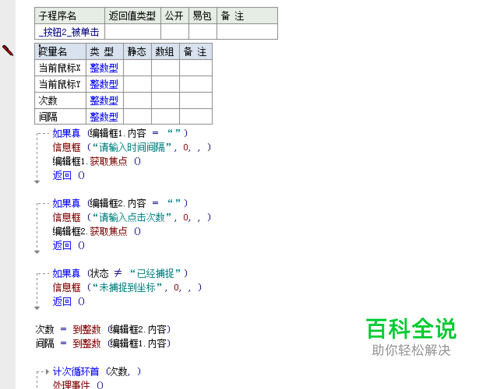
Task: Click the 类型 header in the variable table
Action: tap(105, 52)
